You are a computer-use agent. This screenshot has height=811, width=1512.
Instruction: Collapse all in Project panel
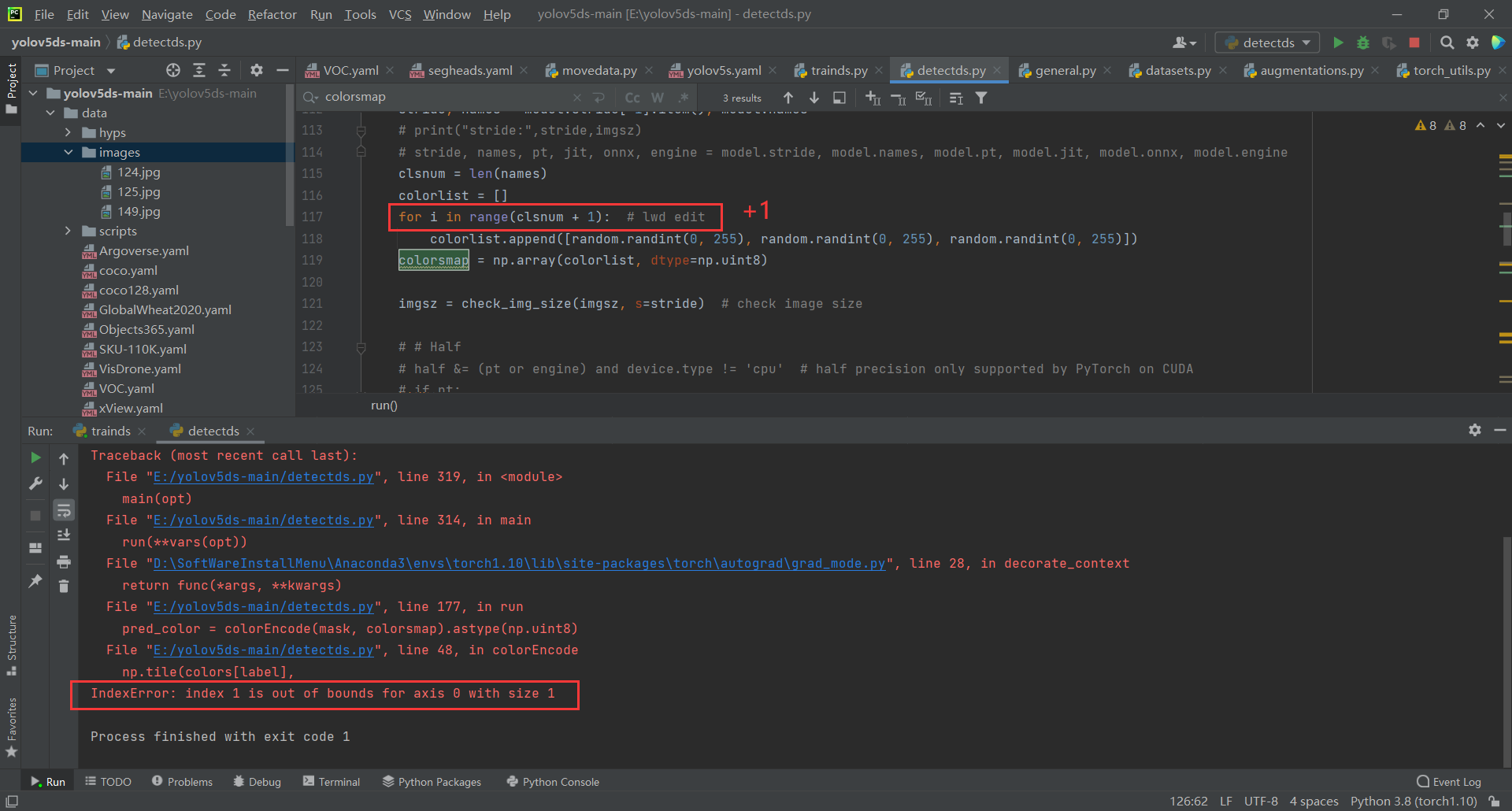click(x=224, y=70)
